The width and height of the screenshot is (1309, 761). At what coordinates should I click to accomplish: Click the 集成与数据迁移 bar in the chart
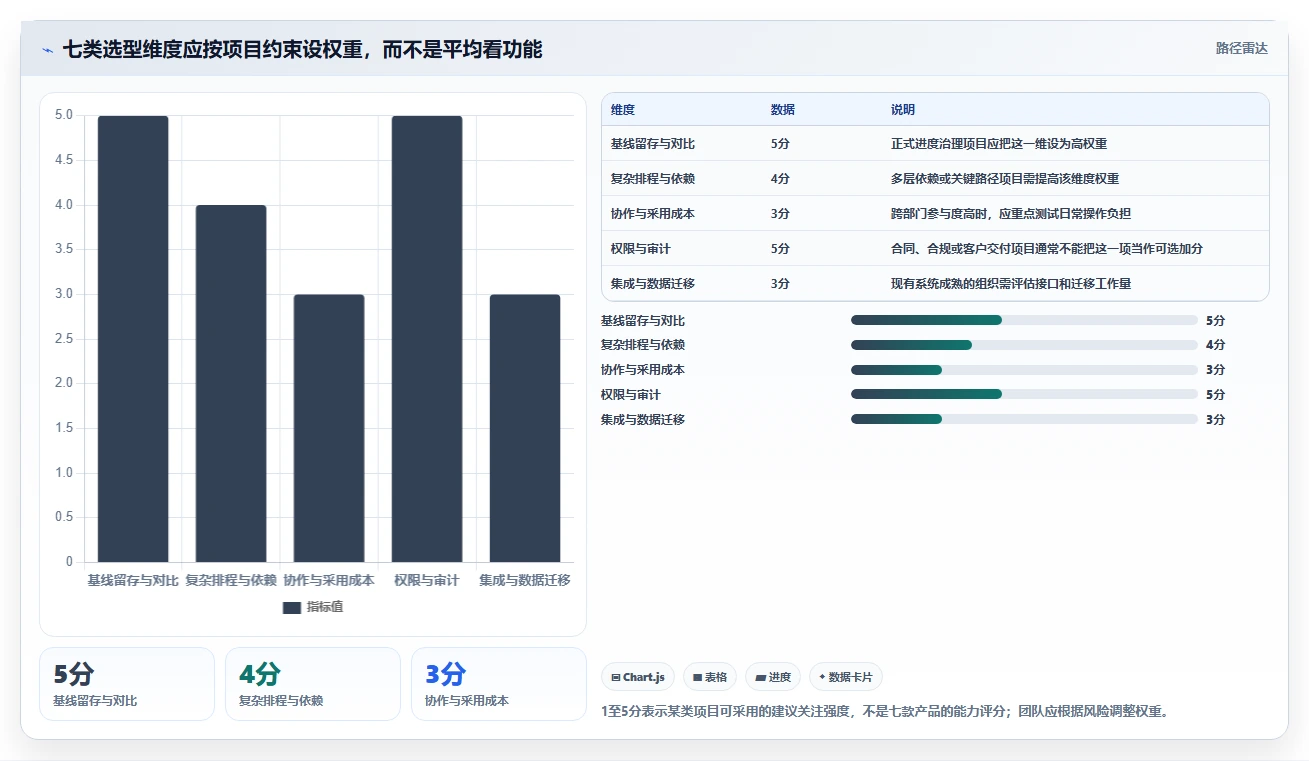tap(525, 428)
